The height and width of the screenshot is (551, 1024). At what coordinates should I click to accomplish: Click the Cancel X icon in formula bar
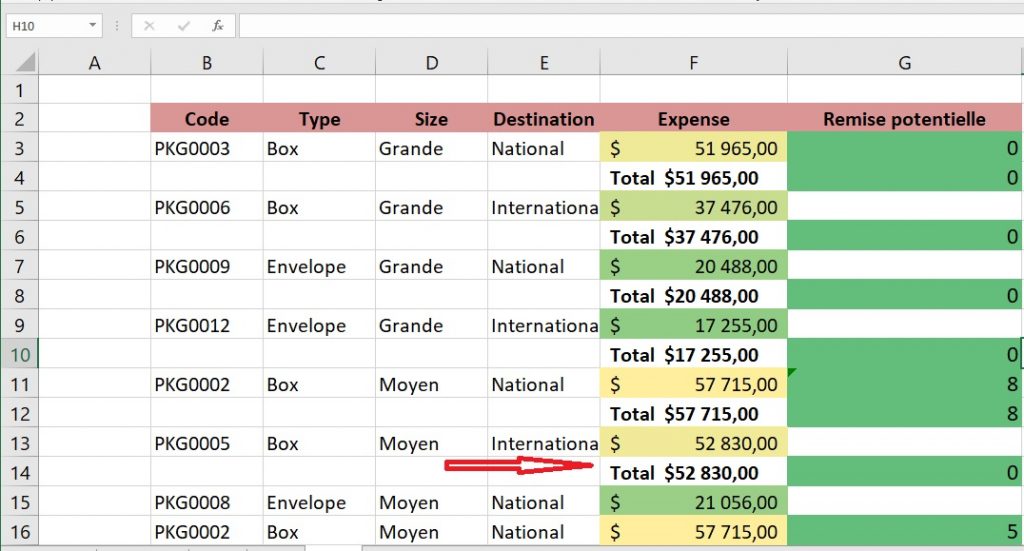[149, 26]
